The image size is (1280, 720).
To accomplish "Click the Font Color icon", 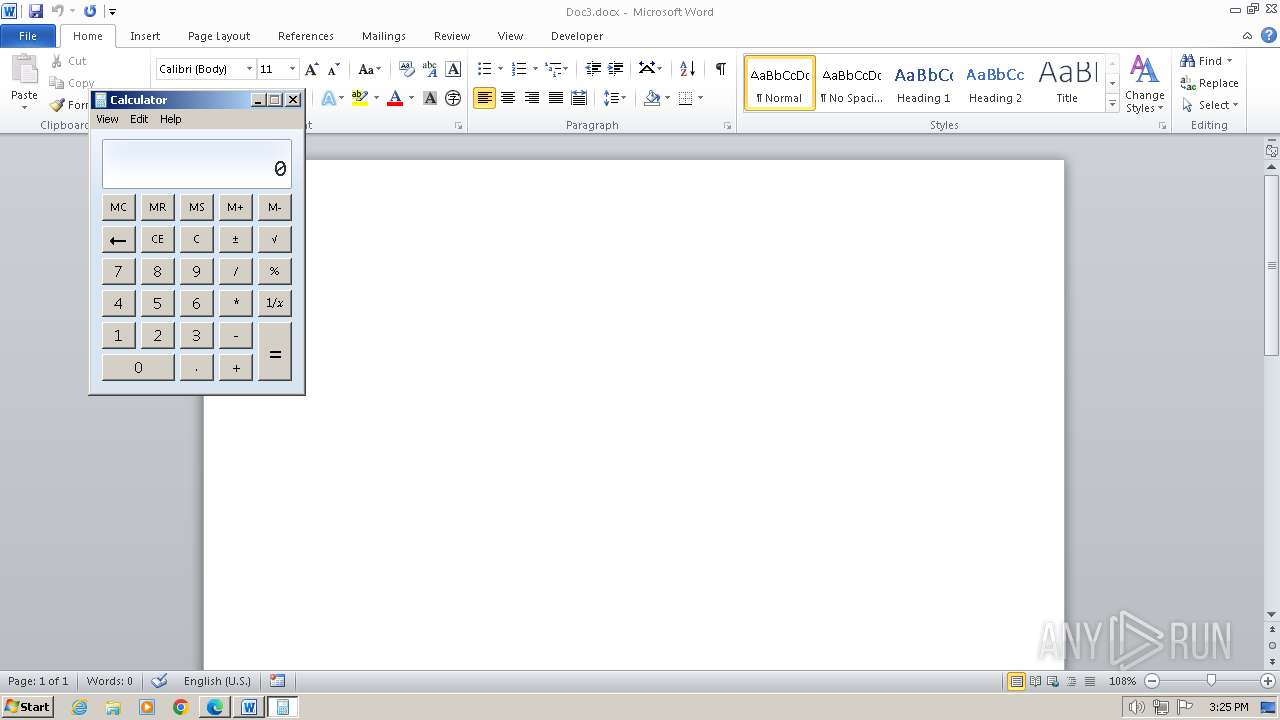I will click(x=395, y=98).
